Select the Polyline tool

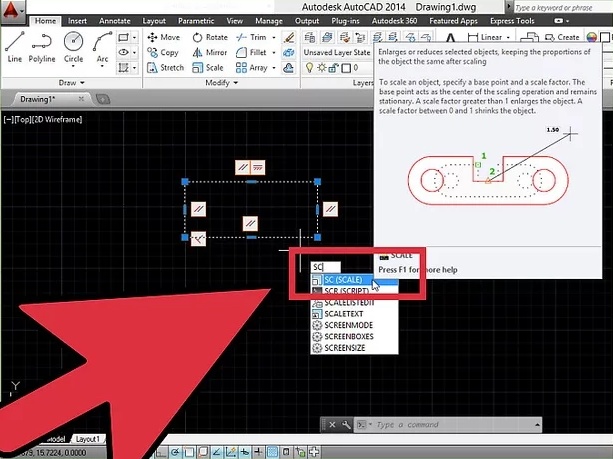41,47
